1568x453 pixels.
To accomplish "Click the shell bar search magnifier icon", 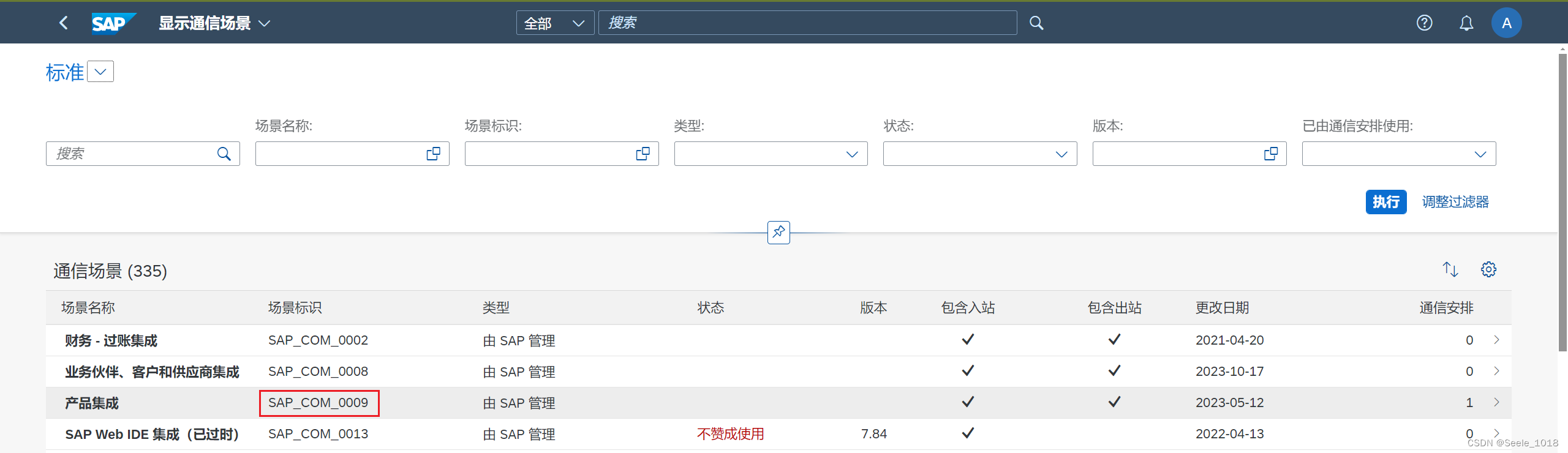I will pyautogui.click(x=1036, y=23).
